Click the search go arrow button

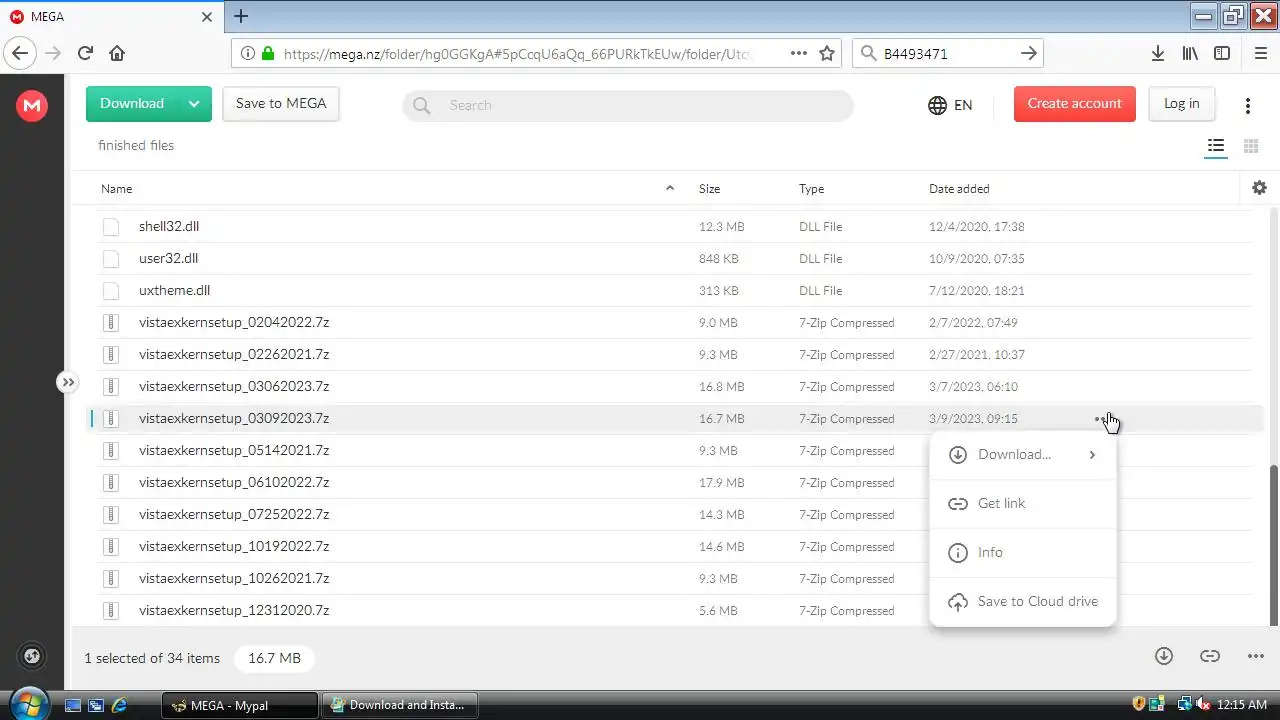1029,54
